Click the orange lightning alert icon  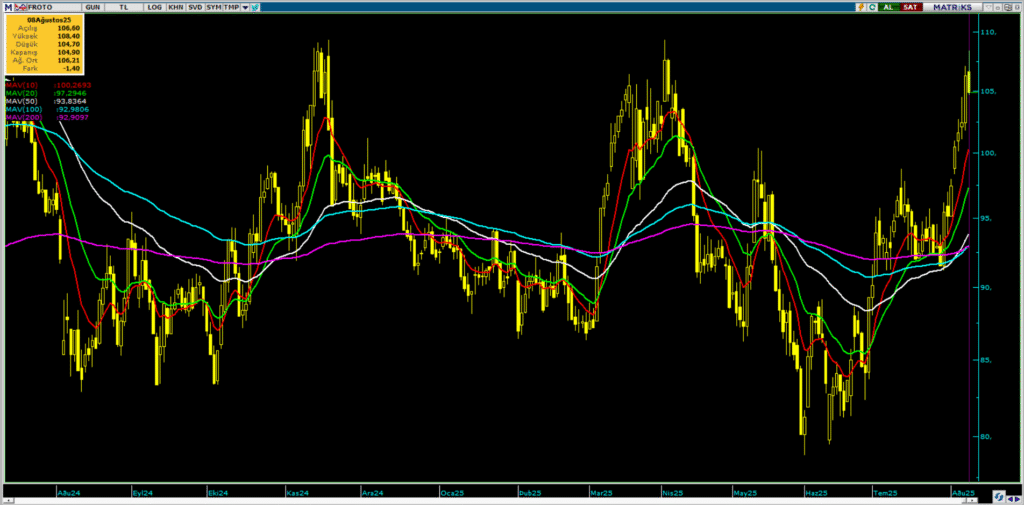[859, 7]
